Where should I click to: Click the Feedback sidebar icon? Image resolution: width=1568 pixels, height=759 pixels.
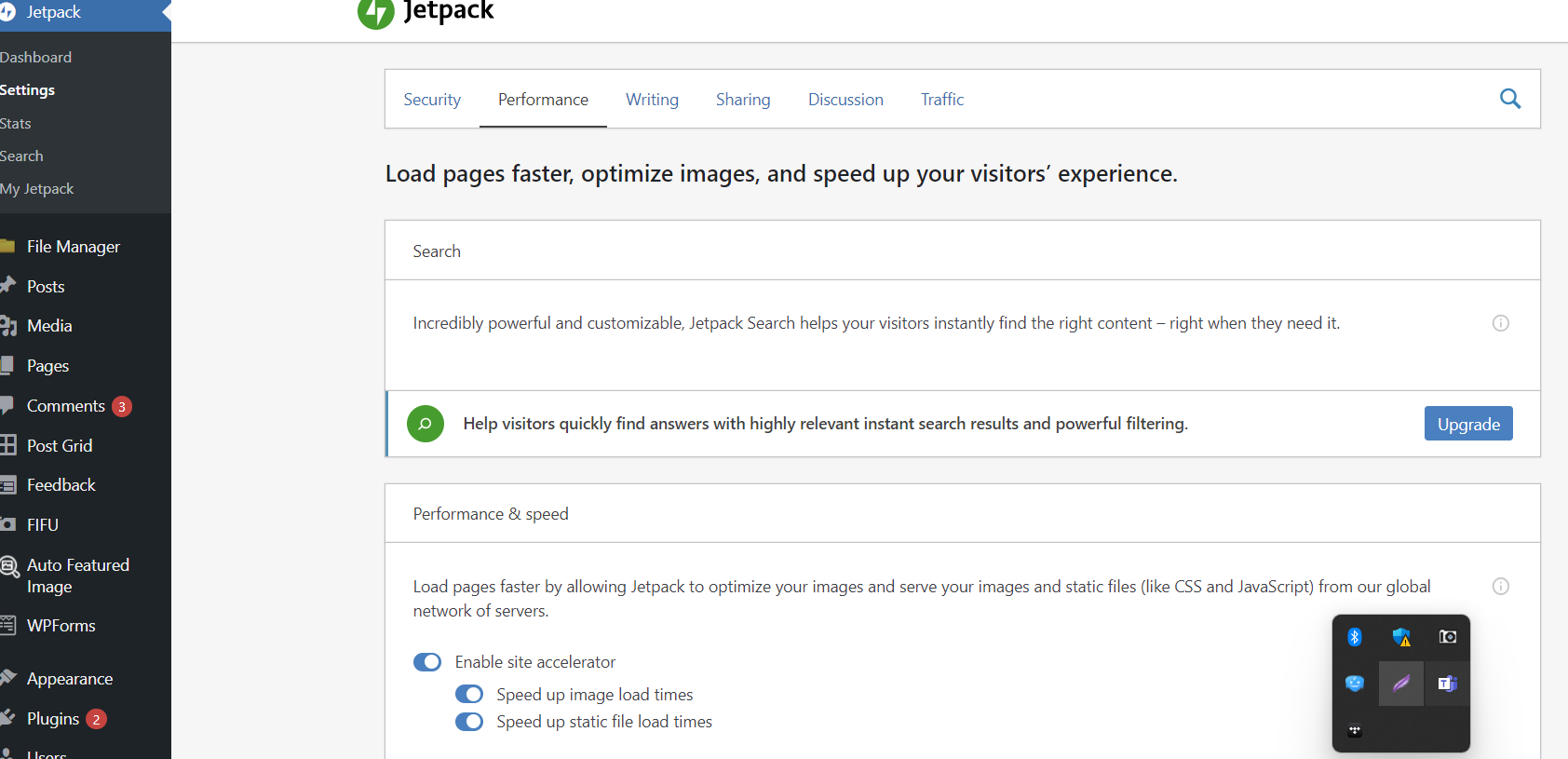tap(7, 484)
